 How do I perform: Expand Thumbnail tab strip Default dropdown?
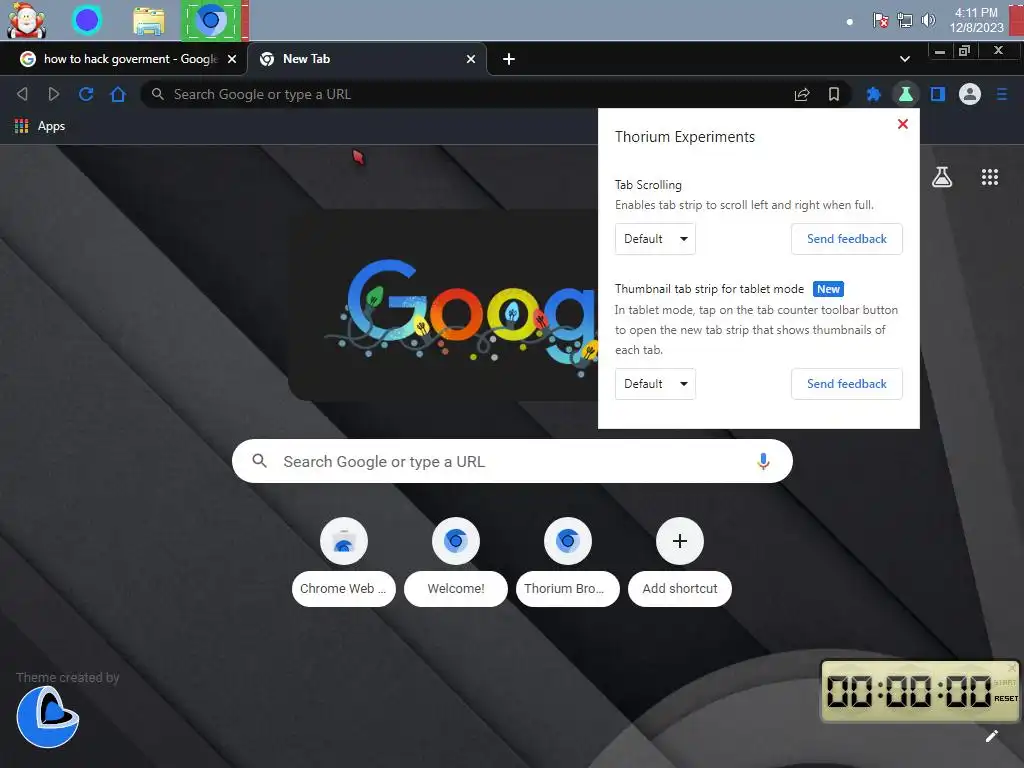[655, 384]
